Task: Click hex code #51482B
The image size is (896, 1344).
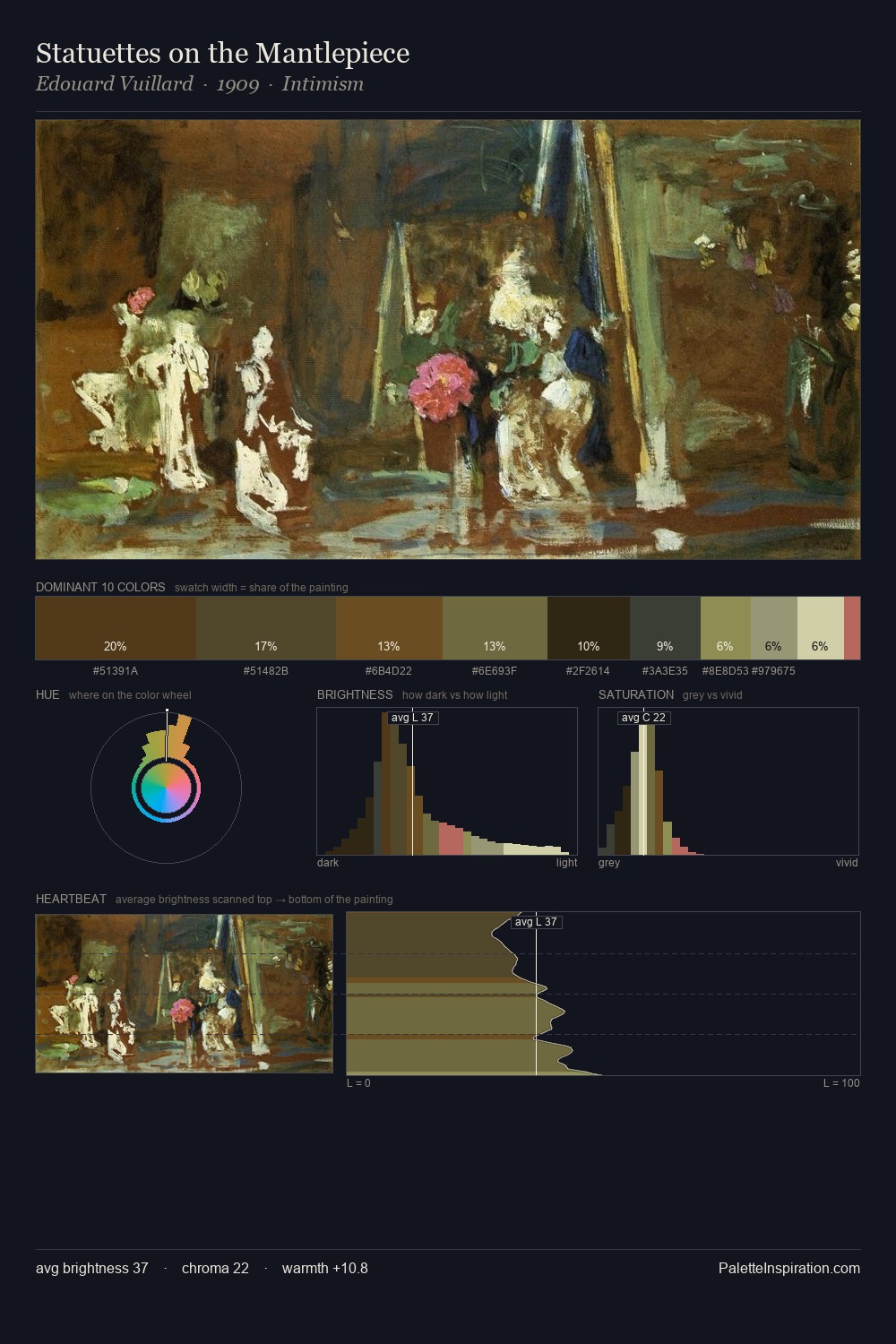Action: point(266,671)
